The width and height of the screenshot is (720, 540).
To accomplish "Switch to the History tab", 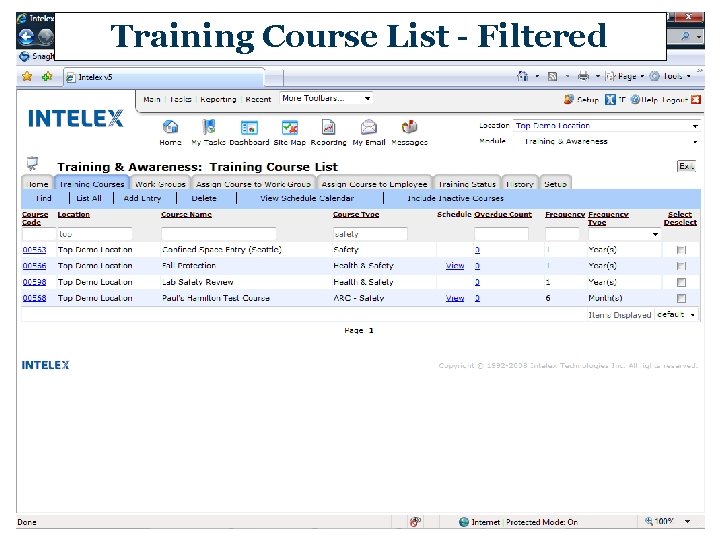I will point(520,184).
